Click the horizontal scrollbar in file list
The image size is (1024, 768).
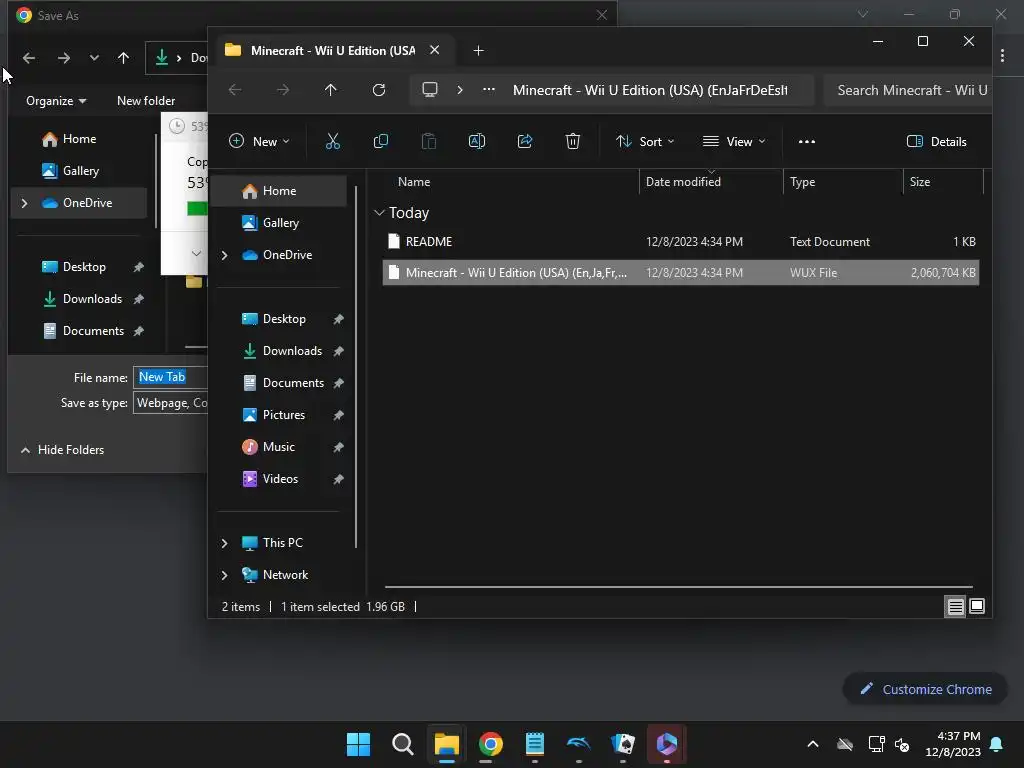coord(679,587)
